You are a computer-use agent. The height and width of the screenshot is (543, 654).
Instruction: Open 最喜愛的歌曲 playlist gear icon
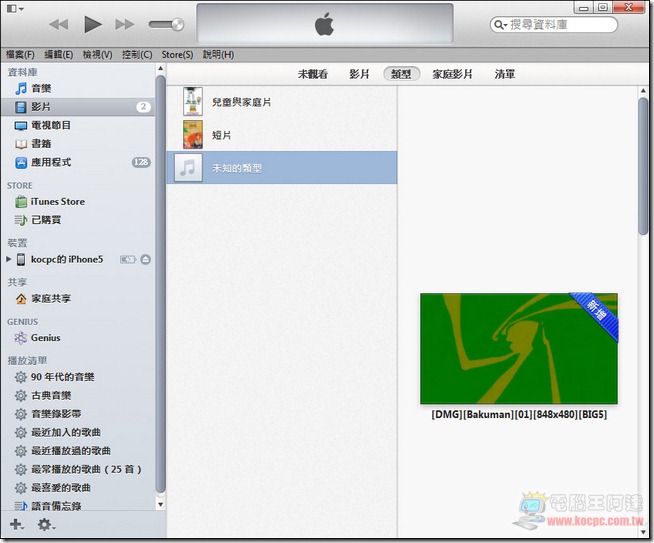(x=20, y=488)
